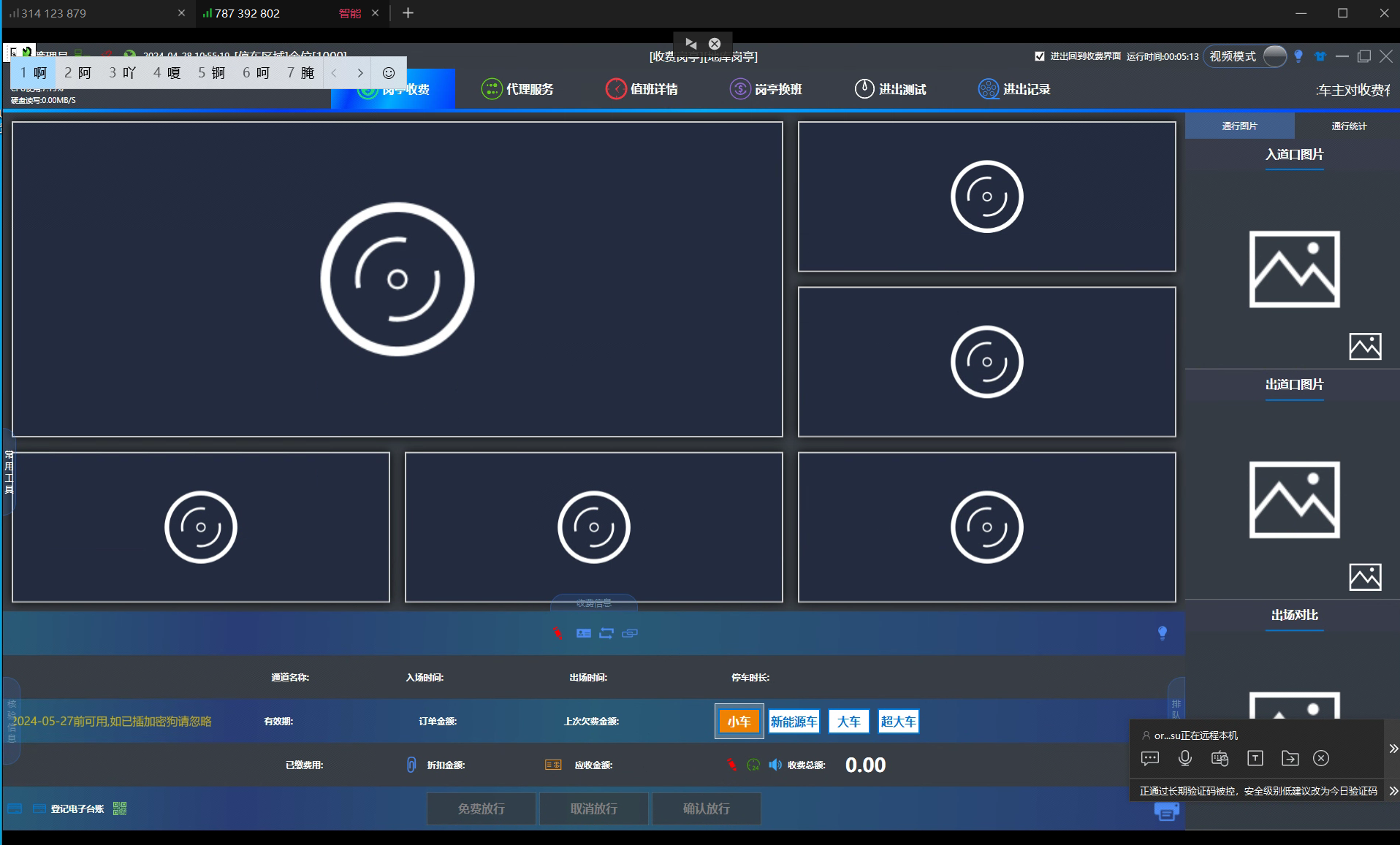Click the orange coupon icon beside 应收金额
The height and width of the screenshot is (845, 1400).
(553, 765)
